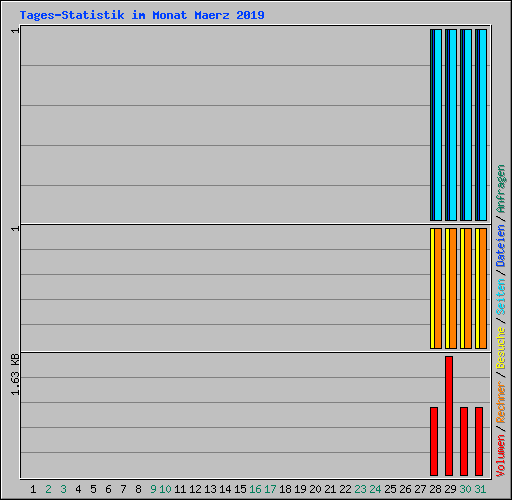Click the blue Dateien legend label
This screenshot has width=512, height=500.
501,246
